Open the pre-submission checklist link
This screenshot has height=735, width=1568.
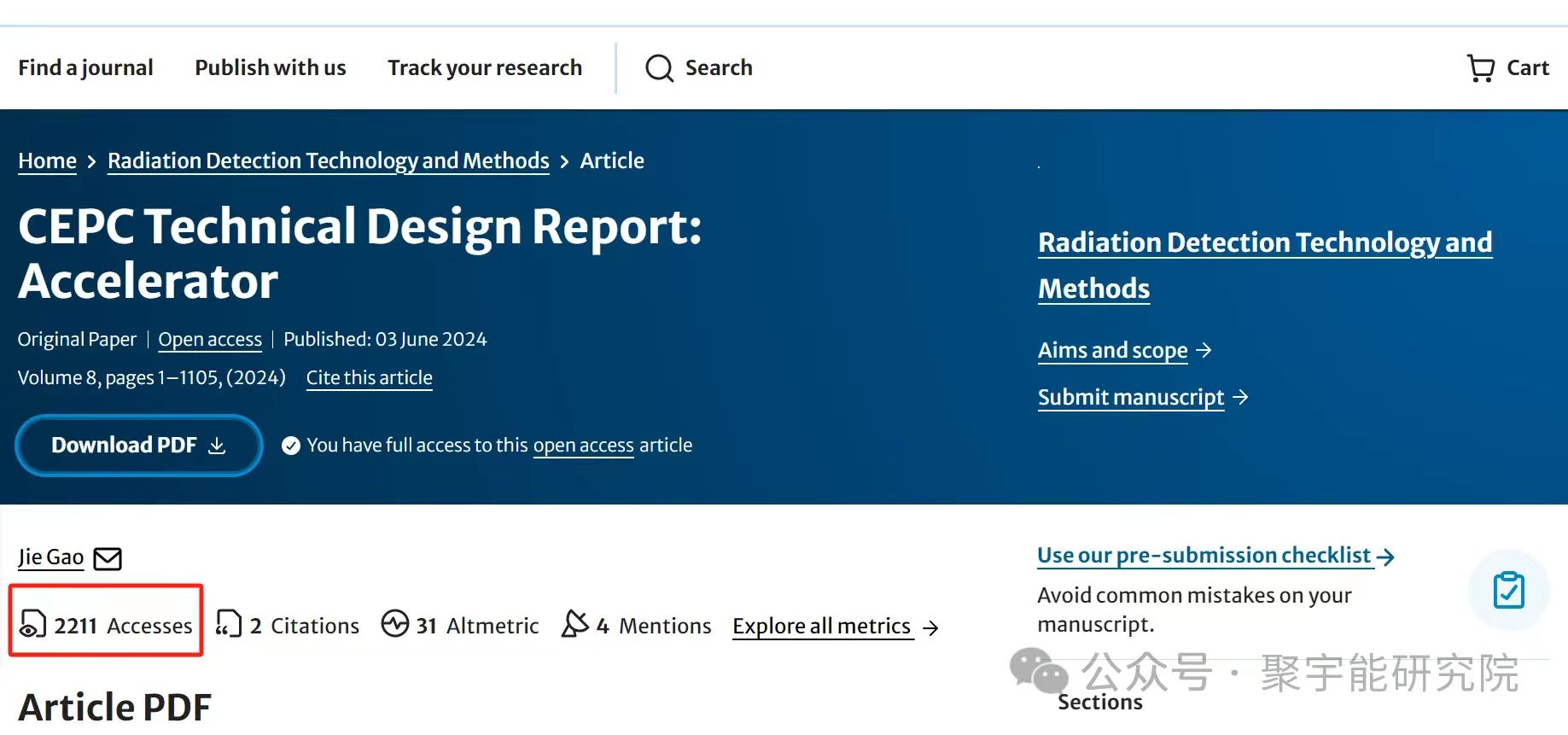pyautogui.click(x=1204, y=556)
